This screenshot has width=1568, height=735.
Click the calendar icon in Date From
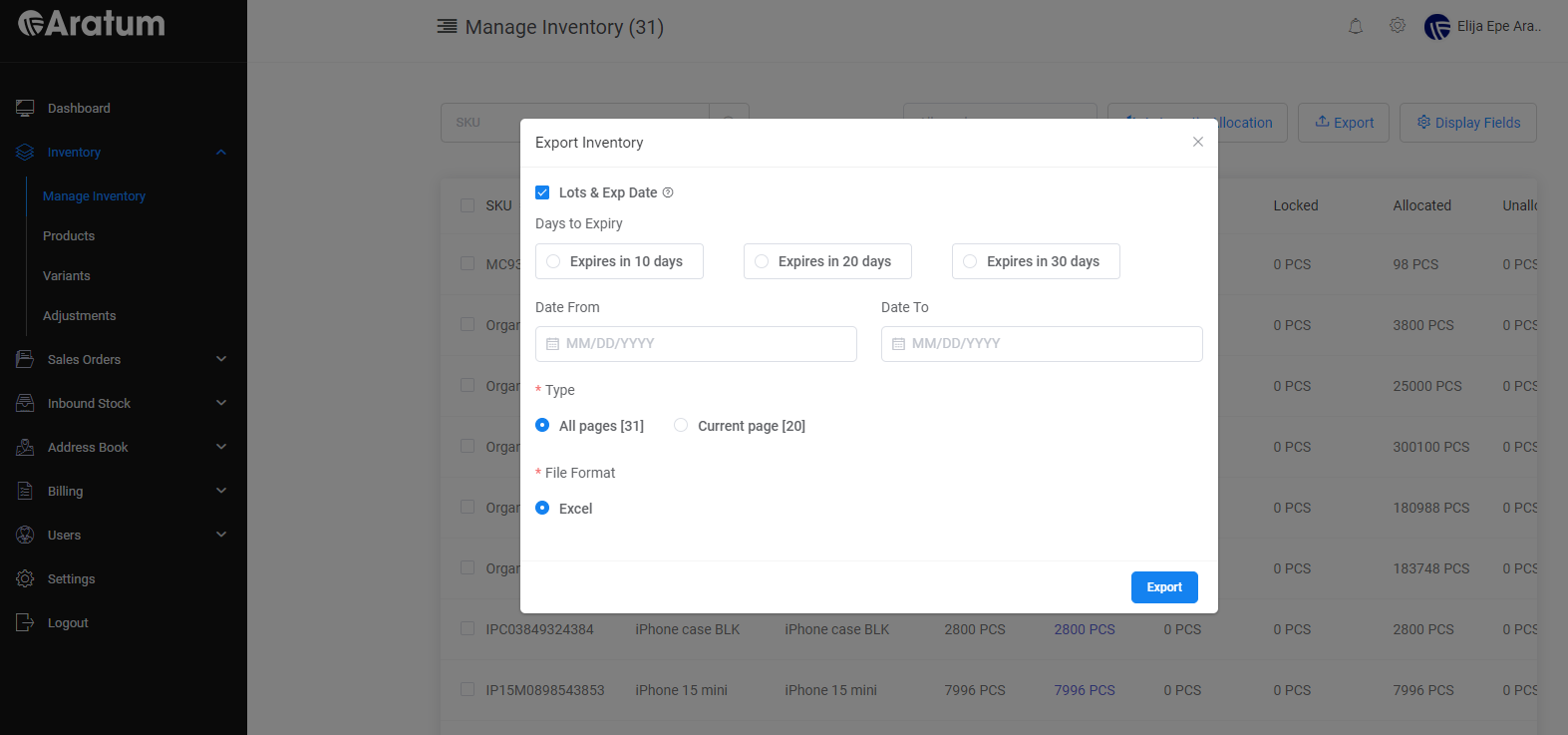tap(552, 344)
